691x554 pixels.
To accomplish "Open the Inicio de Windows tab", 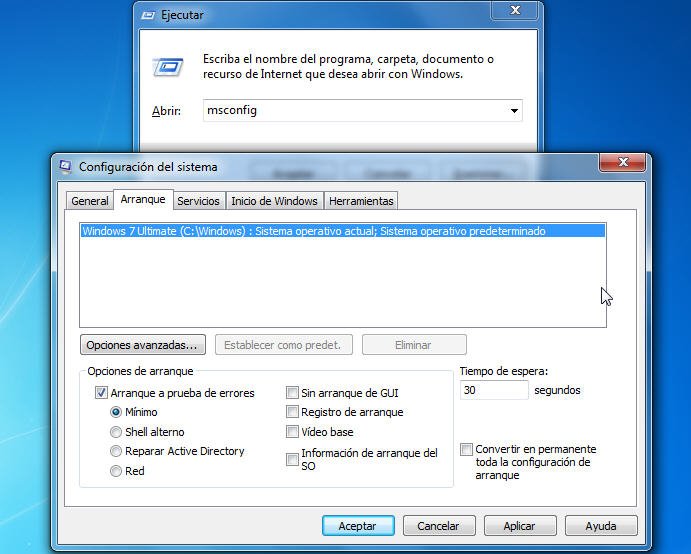I will 274,201.
